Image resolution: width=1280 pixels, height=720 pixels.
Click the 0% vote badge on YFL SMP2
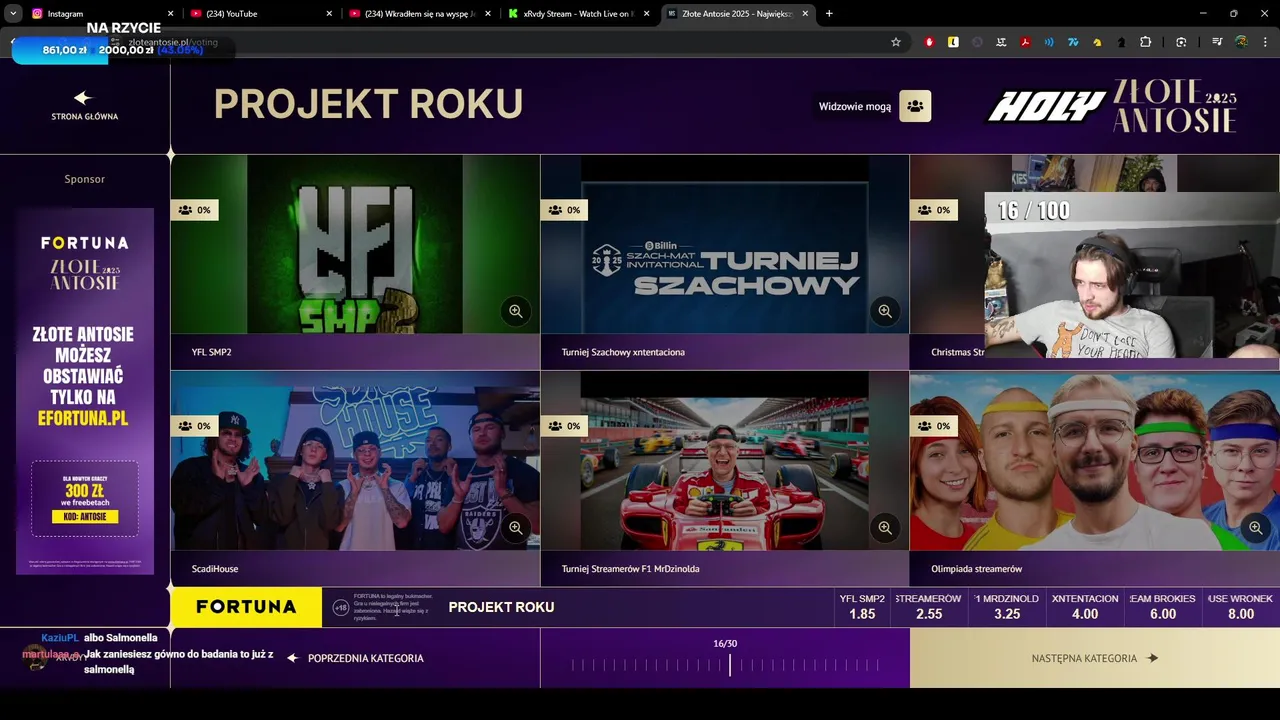194,210
